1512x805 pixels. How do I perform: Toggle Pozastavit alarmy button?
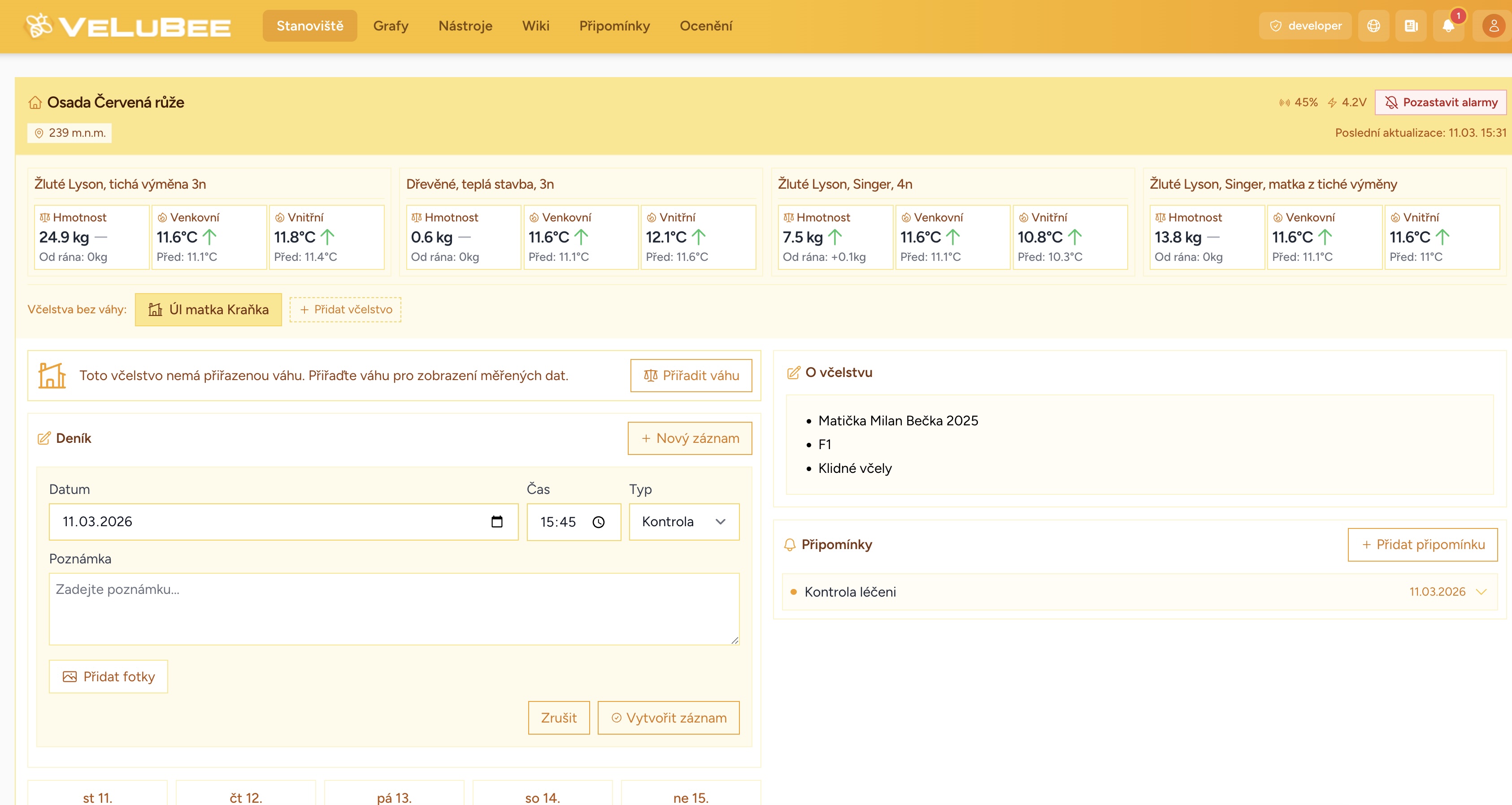point(1441,102)
